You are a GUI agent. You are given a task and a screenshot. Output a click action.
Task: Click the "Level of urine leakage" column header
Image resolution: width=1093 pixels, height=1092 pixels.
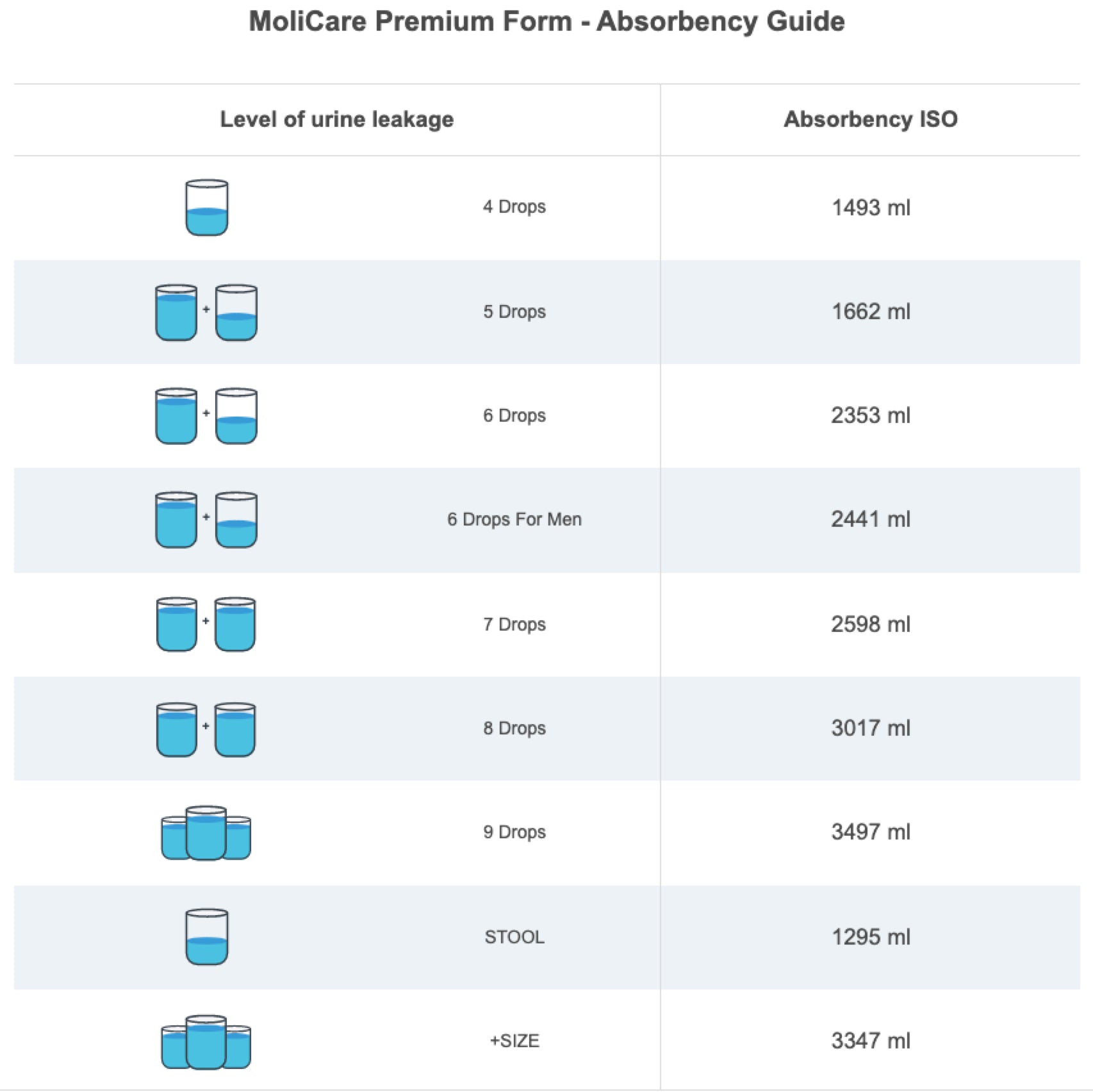336,119
